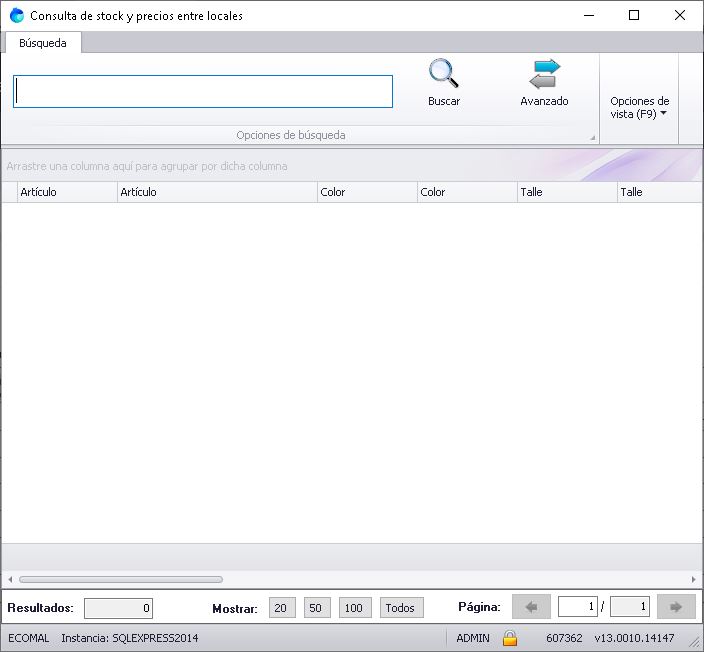Screen dimensions: 704x652
Task: Click Instancia: SQLEXPRESS2014 in status bar
Action: 130,638
